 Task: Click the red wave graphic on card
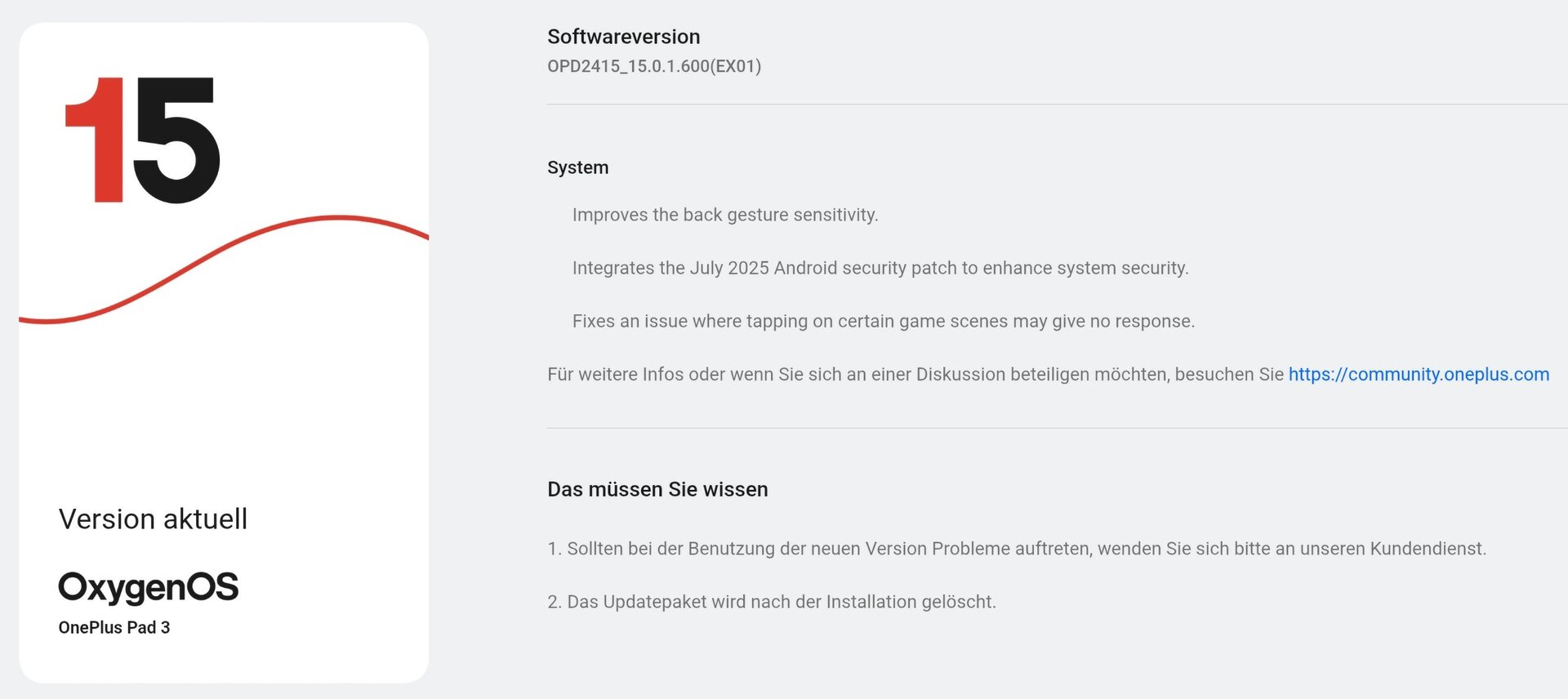224,269
